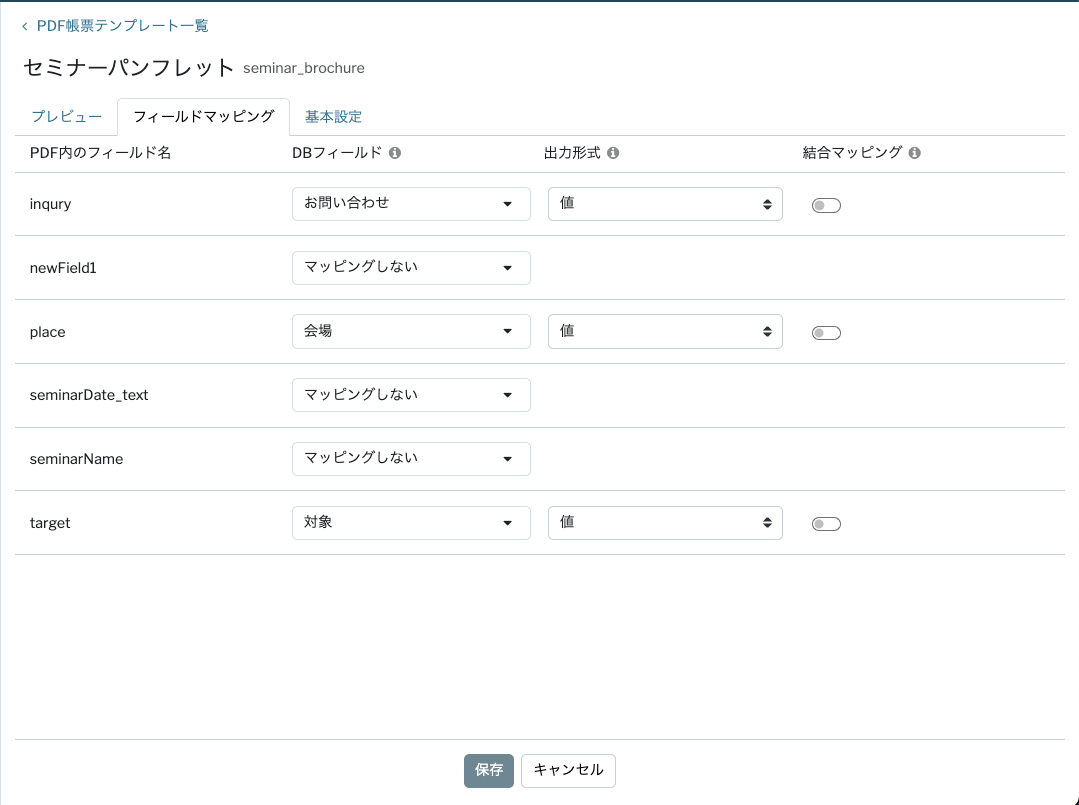Click the キャンセル button
Viewport: 1079px width, 805px height.
click(x=568, y=770)
